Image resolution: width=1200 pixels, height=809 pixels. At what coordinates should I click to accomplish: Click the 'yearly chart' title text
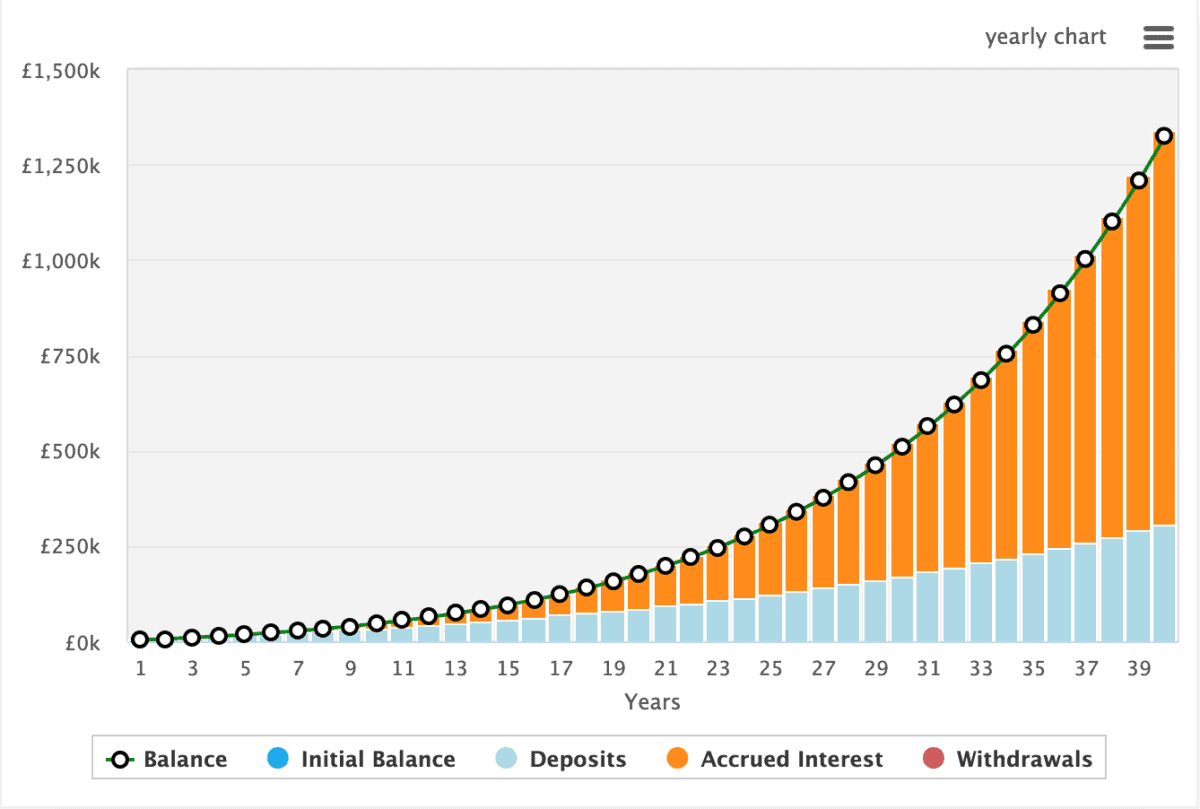[1045, 38]
